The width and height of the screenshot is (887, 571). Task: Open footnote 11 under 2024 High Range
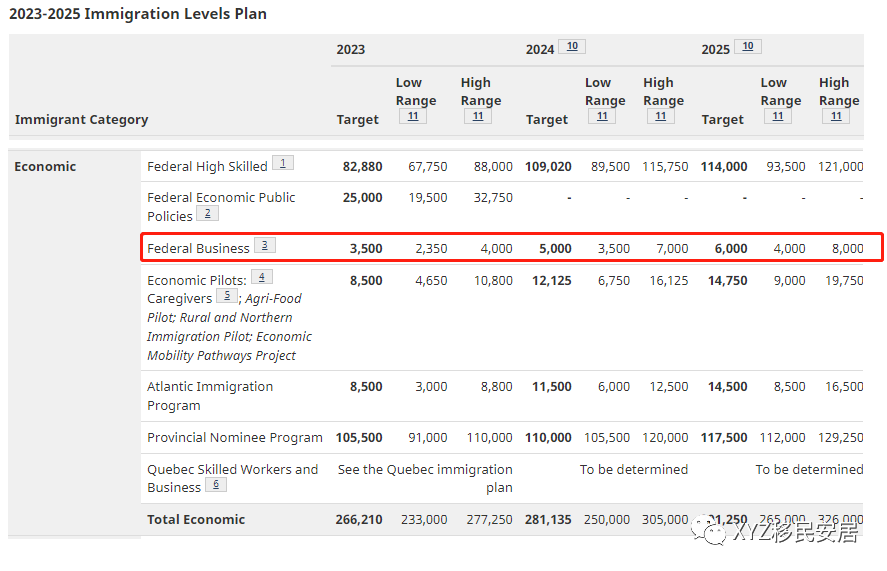pyautogui.click(x=660, y=116)
